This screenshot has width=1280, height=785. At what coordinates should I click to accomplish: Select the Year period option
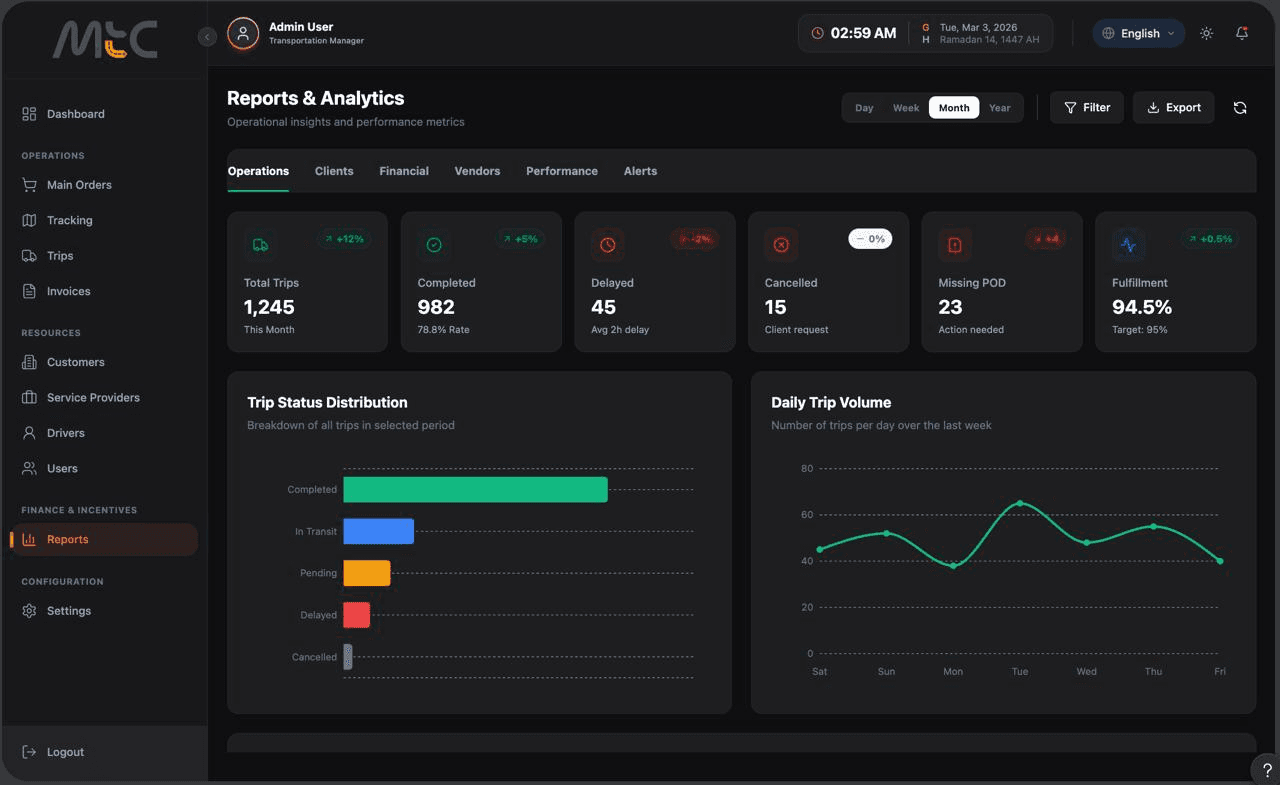(x=1000, y=108)
